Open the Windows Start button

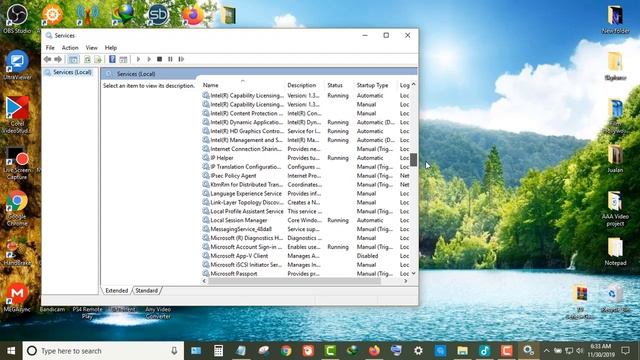click(11, 351)
